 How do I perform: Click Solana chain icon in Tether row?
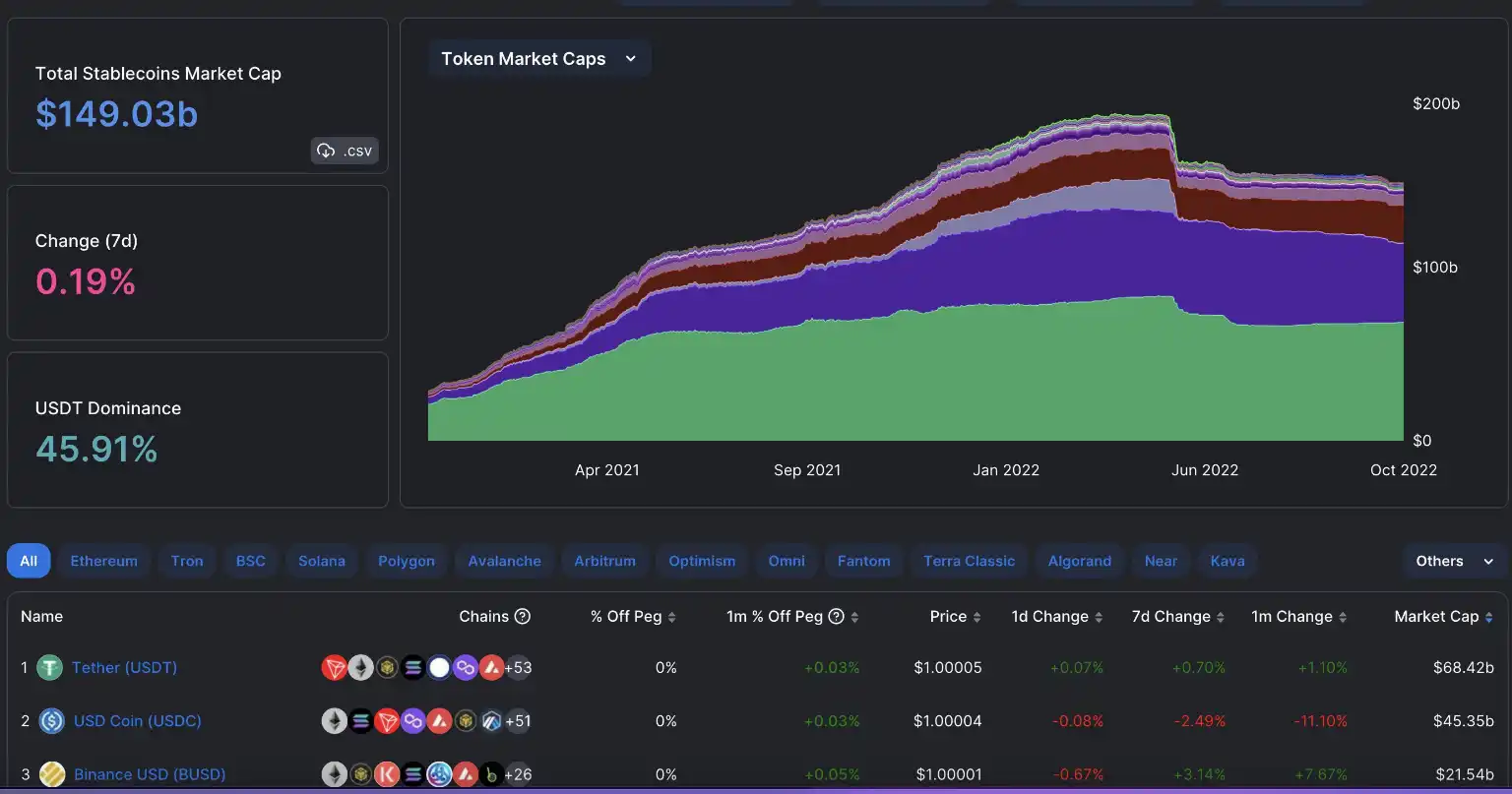click(x=413, y=668)
